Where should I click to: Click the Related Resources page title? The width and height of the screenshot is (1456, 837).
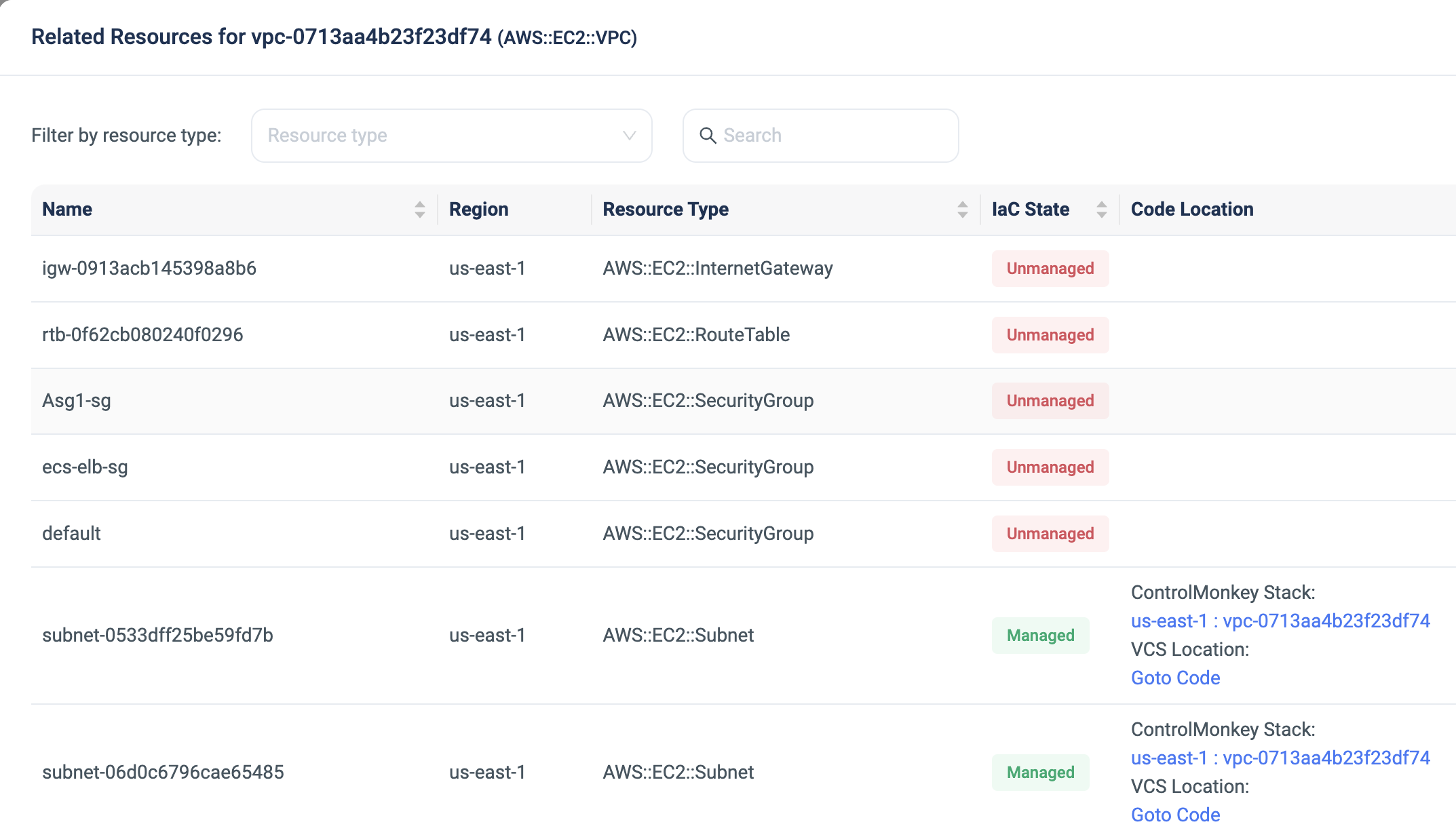[334, 37]
